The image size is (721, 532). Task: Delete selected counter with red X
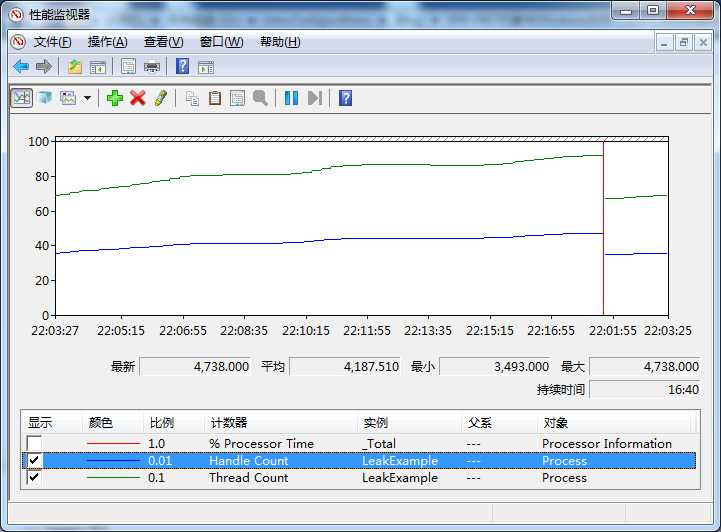(137, 98)
